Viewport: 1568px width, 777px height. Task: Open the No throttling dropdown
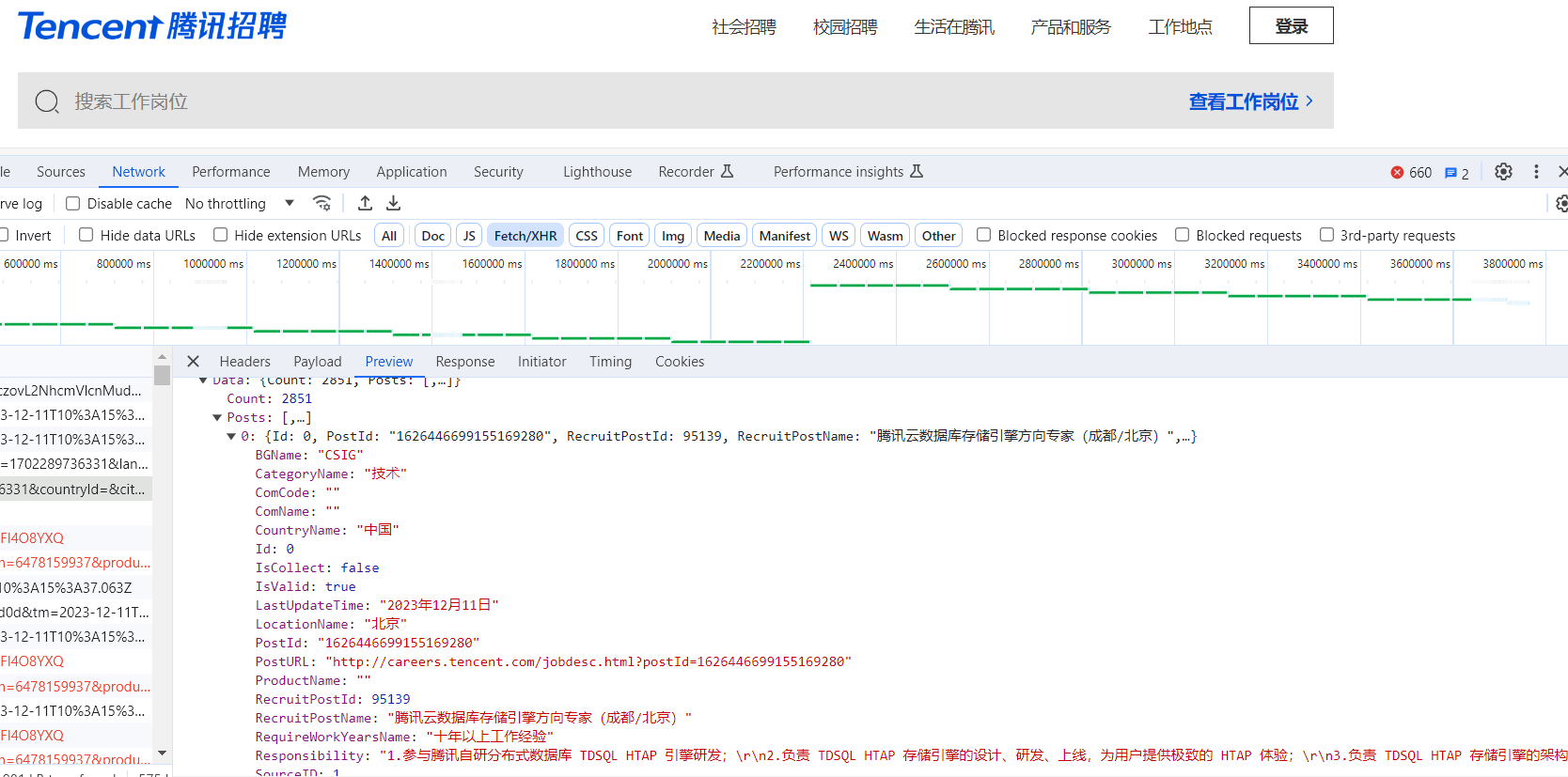click(x=240, y=204)
